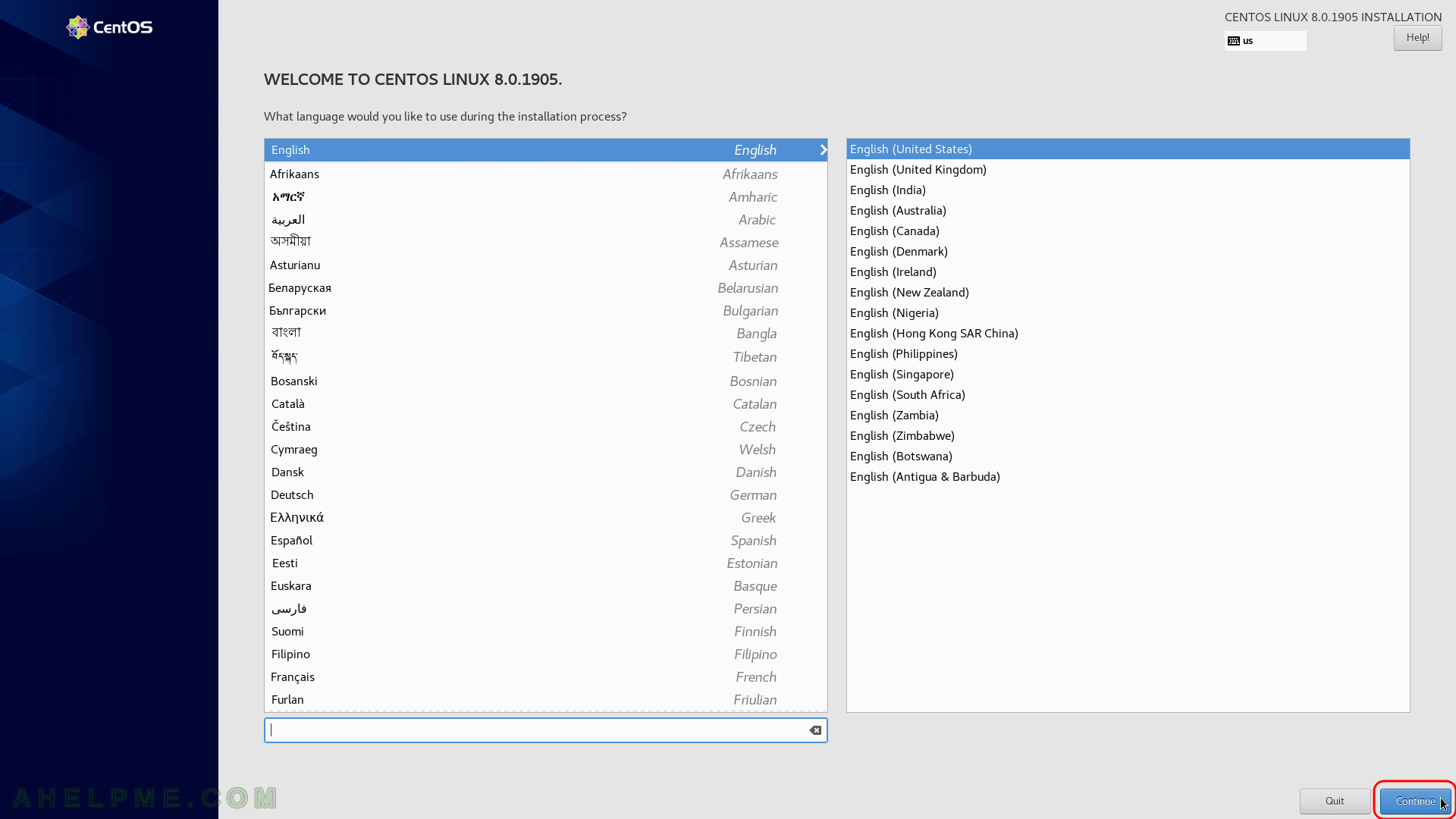The image size is (1456, 819).
Task: Select Български (Bulgarian) language
Action: click(545, 311)
